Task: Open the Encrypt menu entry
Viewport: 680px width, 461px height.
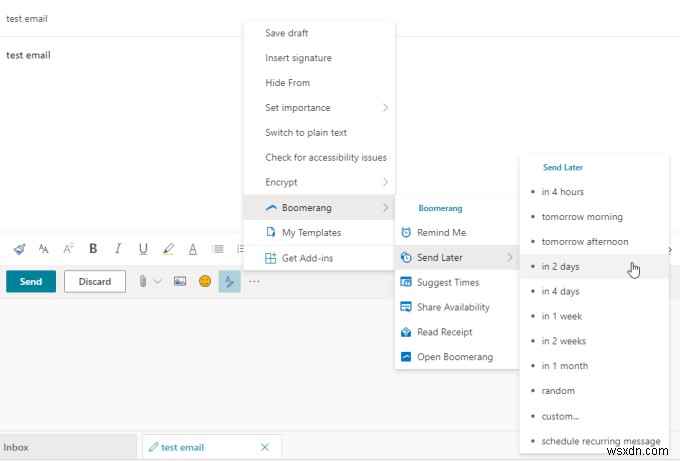Action: point(319,182)
